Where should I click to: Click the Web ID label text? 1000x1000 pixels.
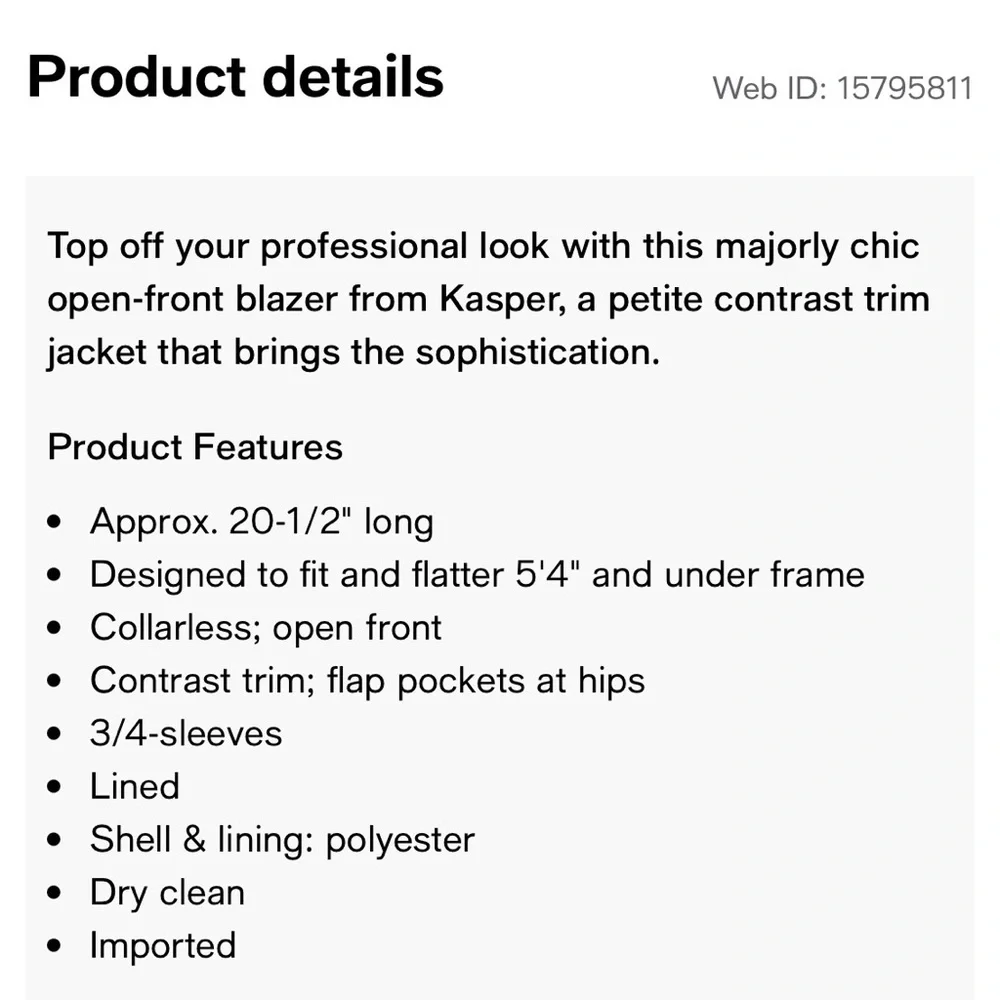click(x=769, y=88)
